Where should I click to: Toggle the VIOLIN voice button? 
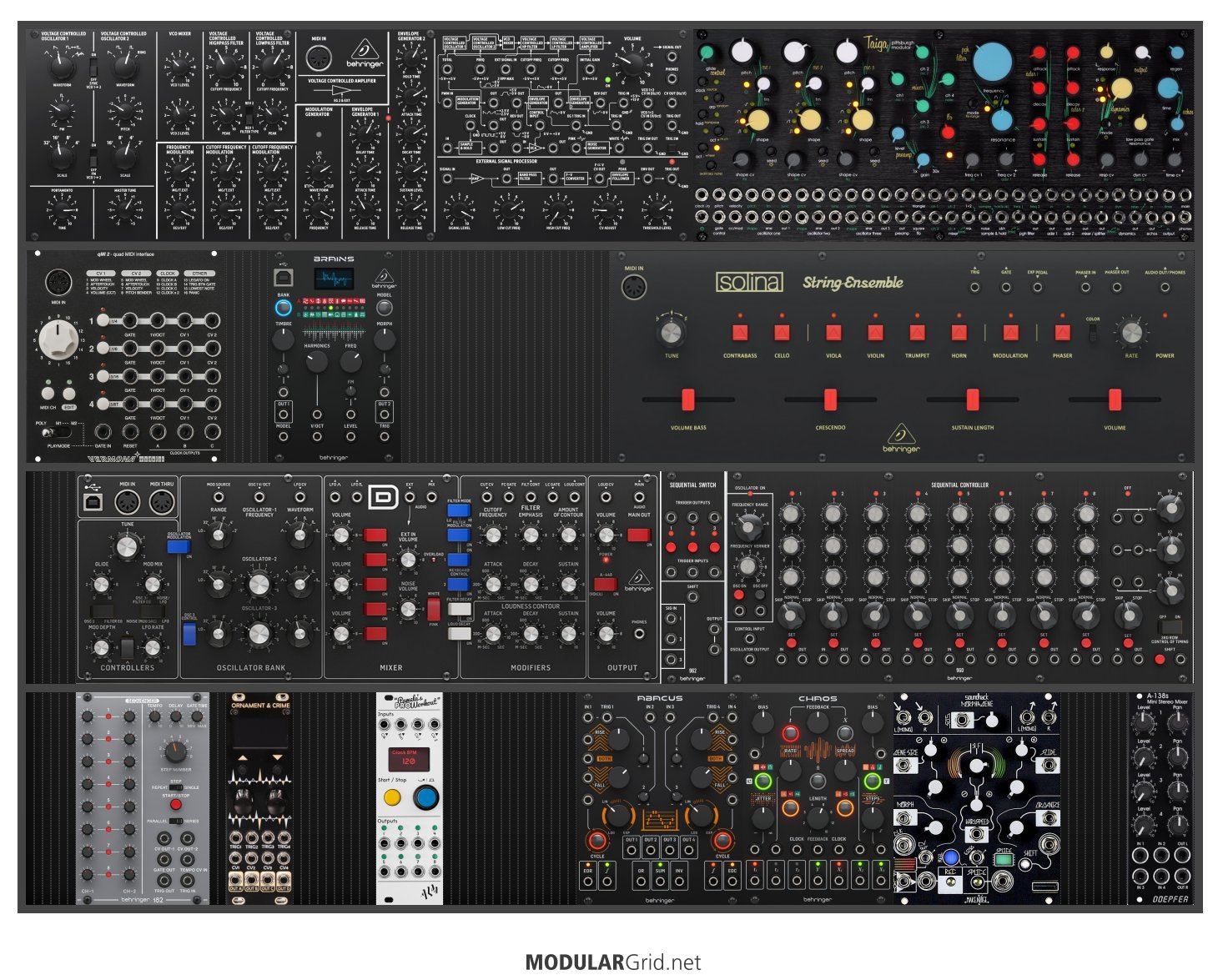point(875,333)
